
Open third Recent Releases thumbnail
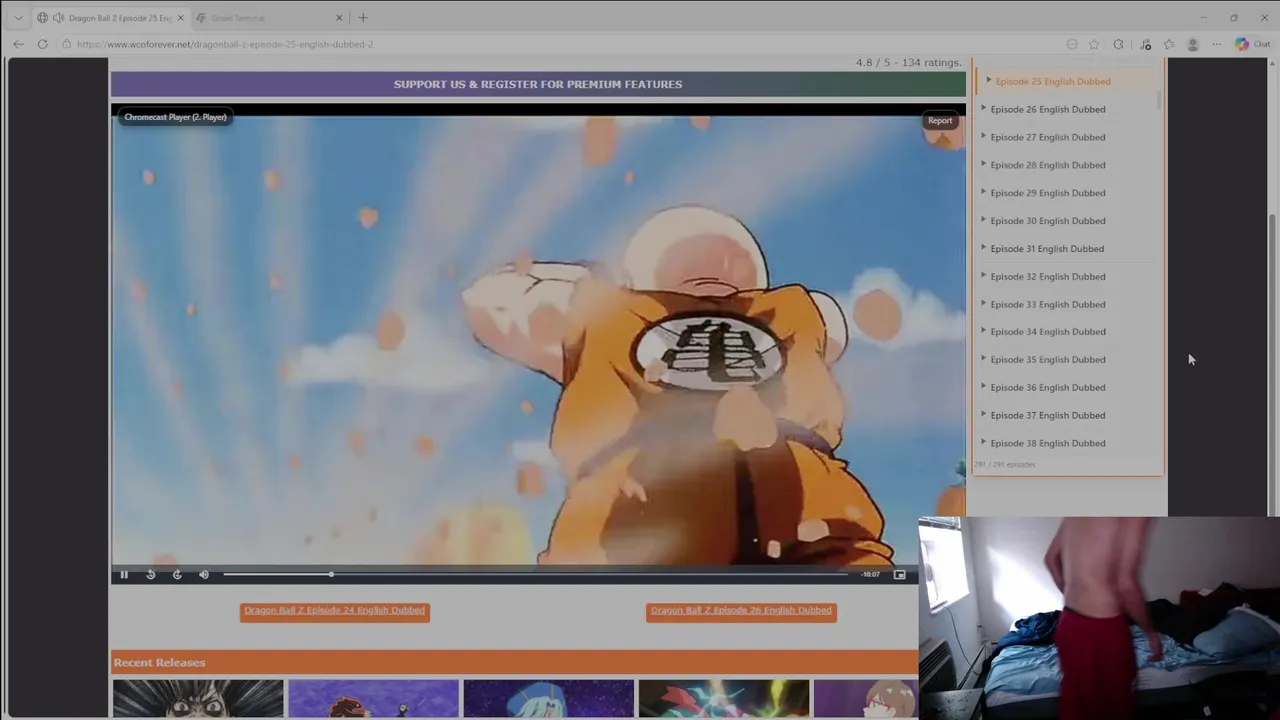[x=548, y=699]
